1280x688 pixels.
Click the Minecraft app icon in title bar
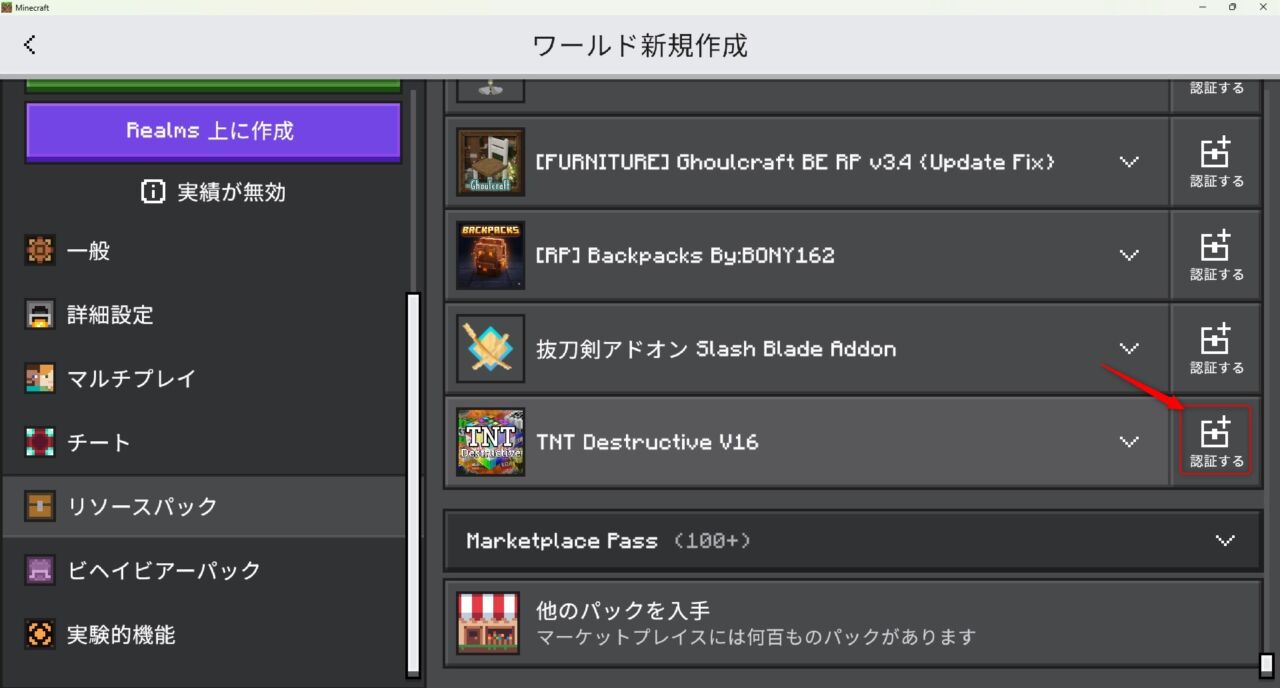(6, 7)
